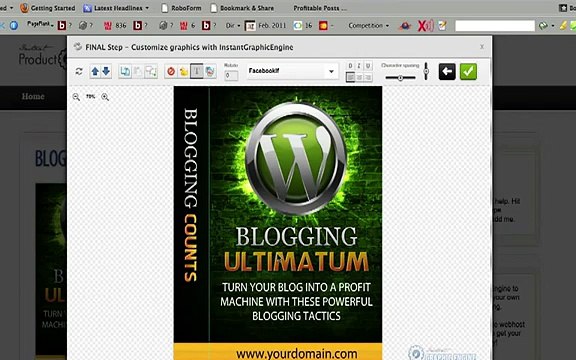Select the www.yourdomain.com text on cover
Screen dimensions: 576x360
[296, 354]
